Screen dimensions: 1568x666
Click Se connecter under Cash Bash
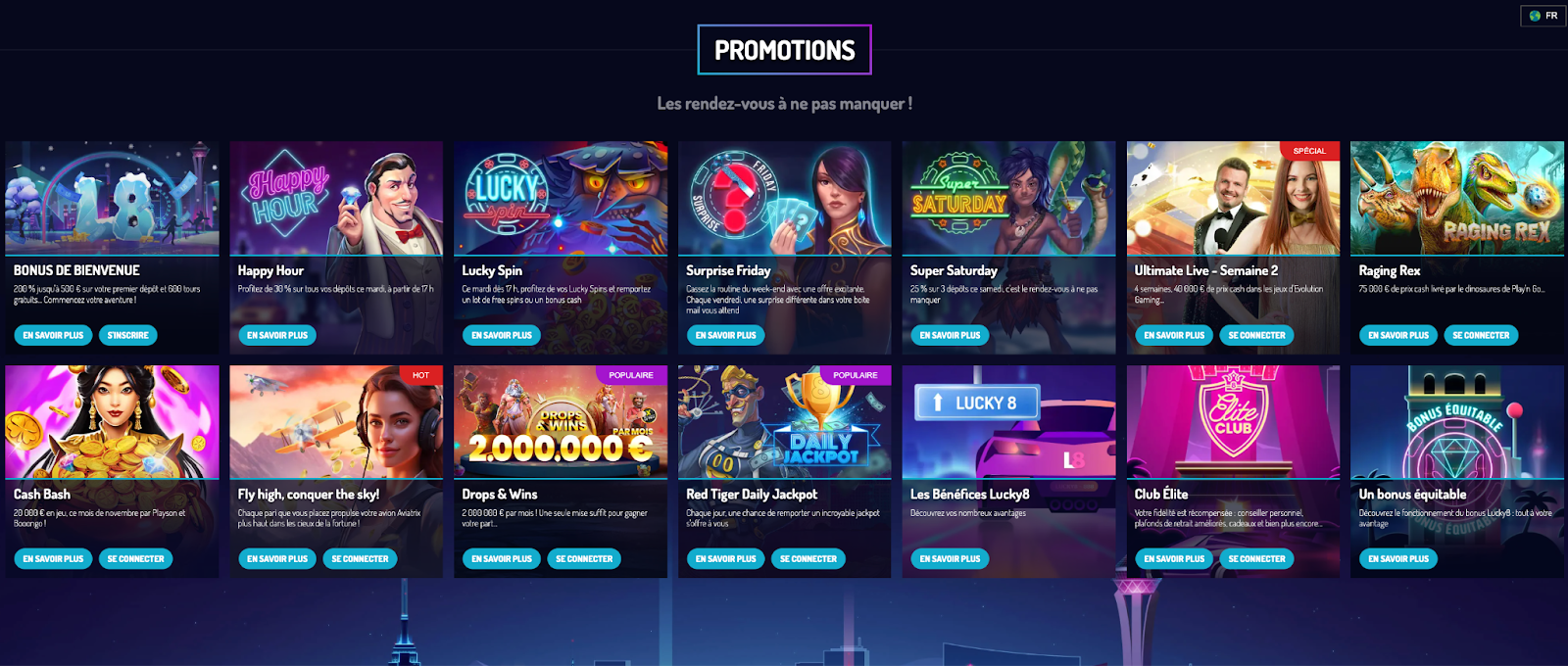(135, 559)
